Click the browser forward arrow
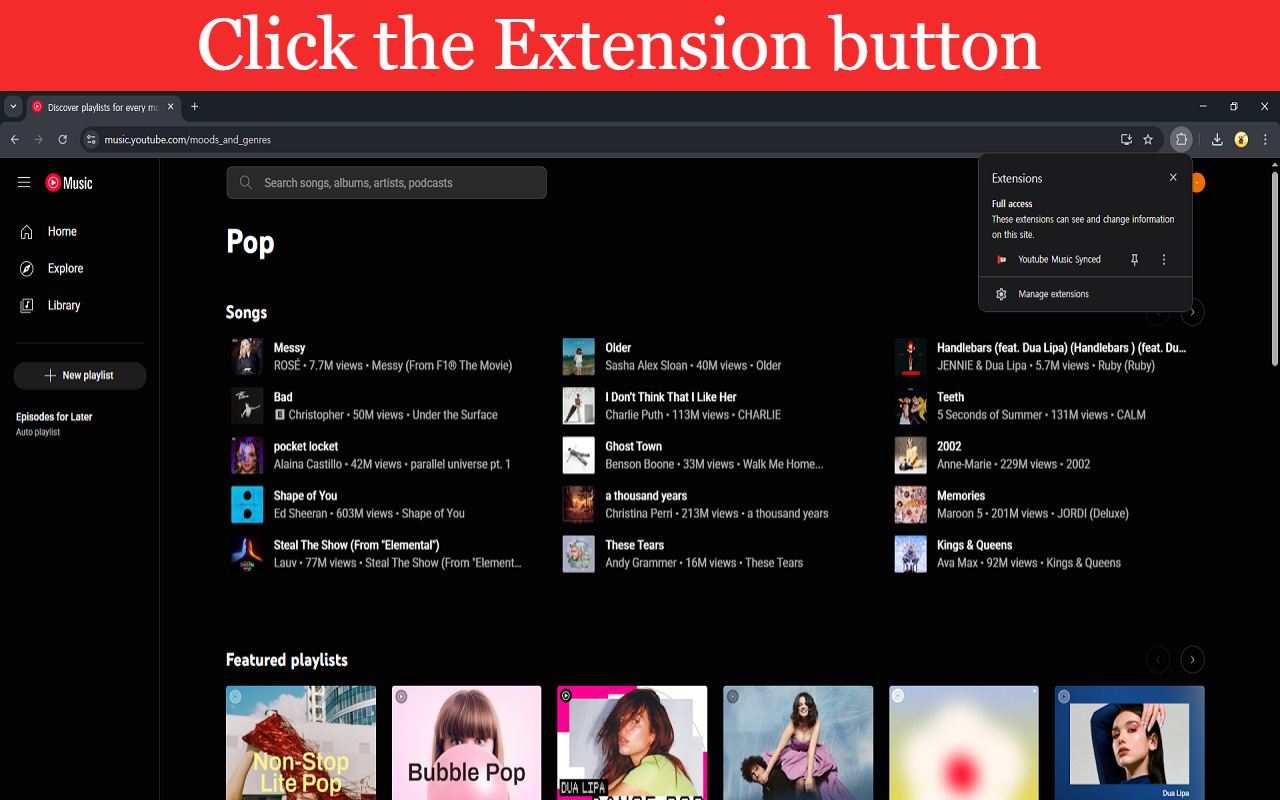Screen dimensions: 1280x800 coord(39,139)
